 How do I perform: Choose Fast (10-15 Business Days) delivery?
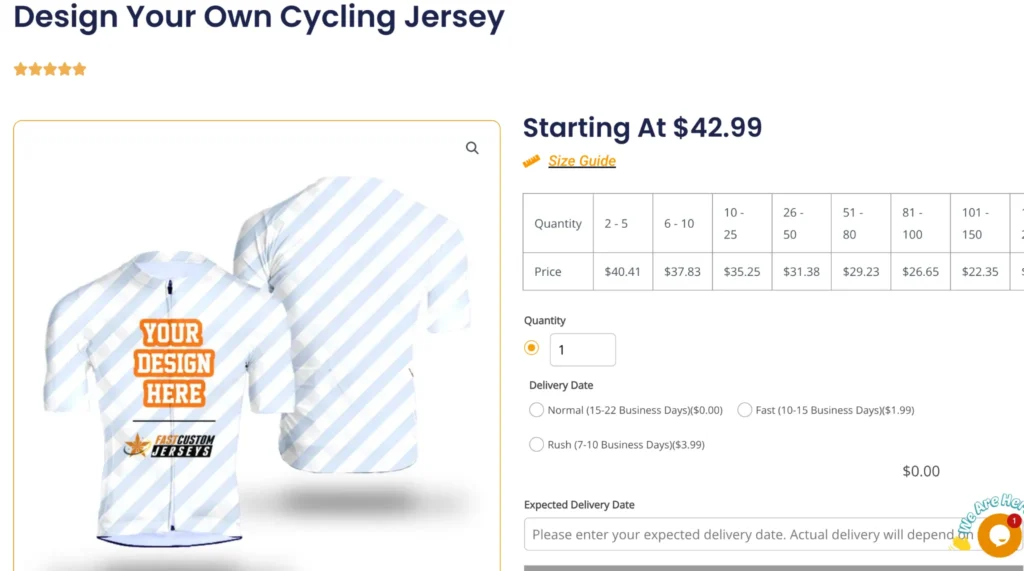point(745,410)
